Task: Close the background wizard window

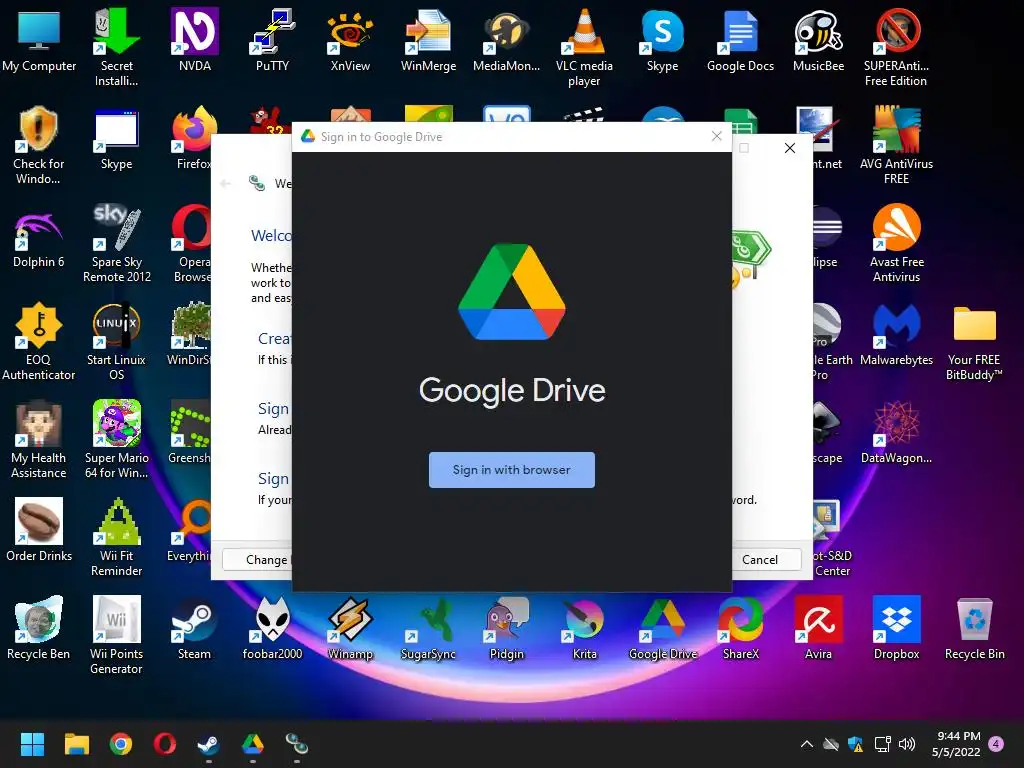Action: click(x=790, y=148)
